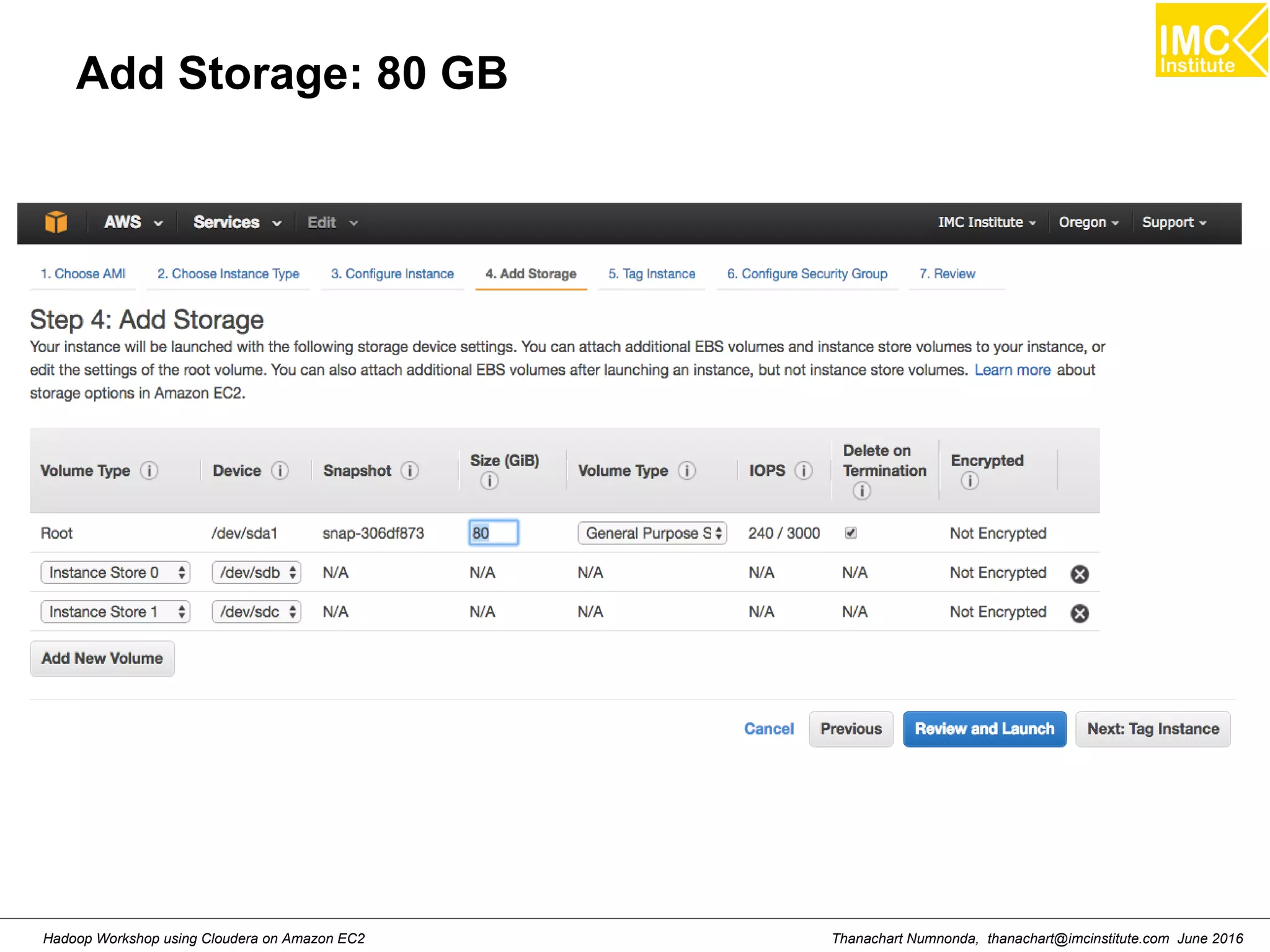1270x952 pixels.
Task: Go to 3. Configure Instance step
Action: tap(392, 274)
